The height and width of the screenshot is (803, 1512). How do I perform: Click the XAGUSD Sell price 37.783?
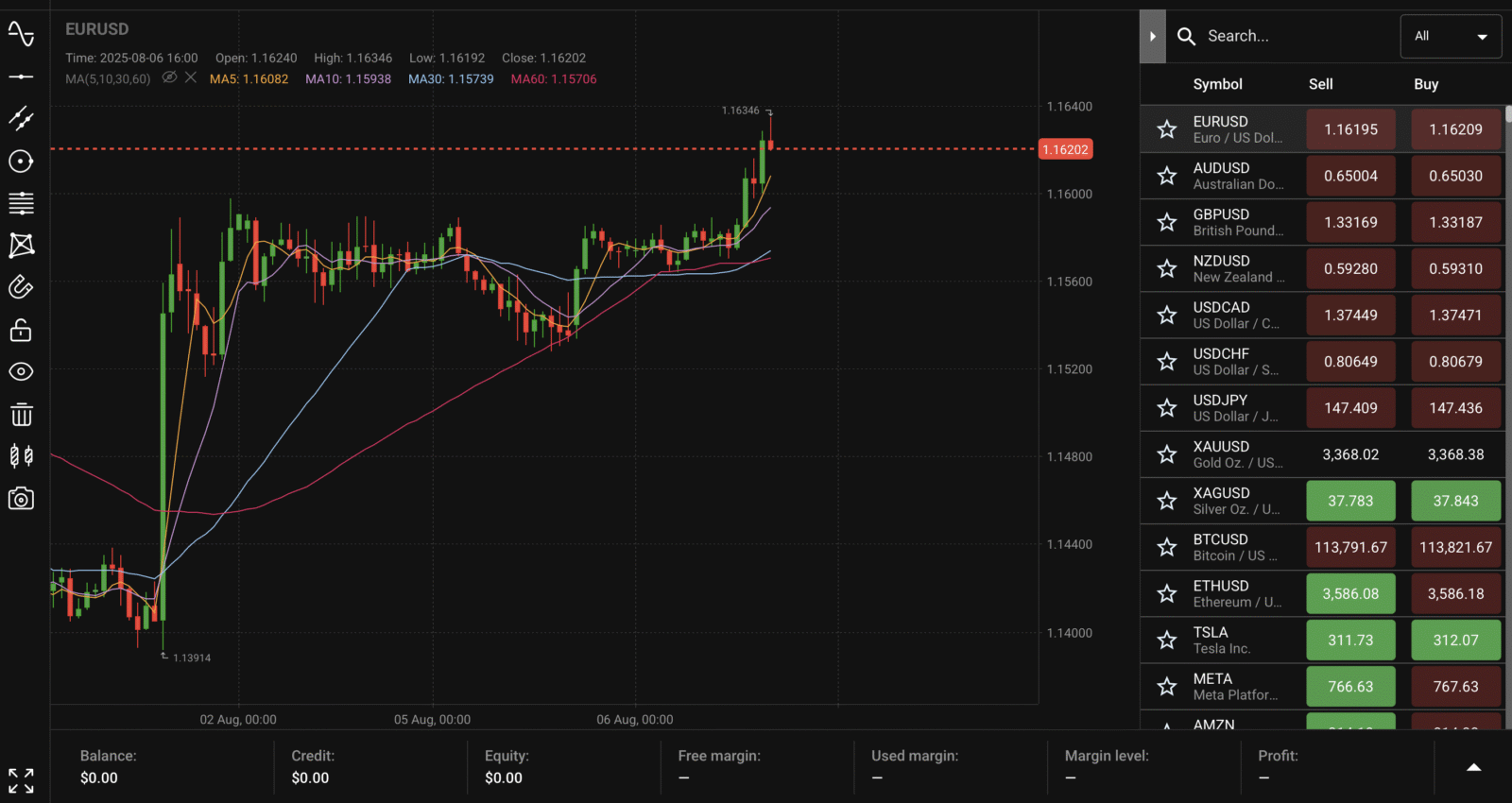point(1350,501)
